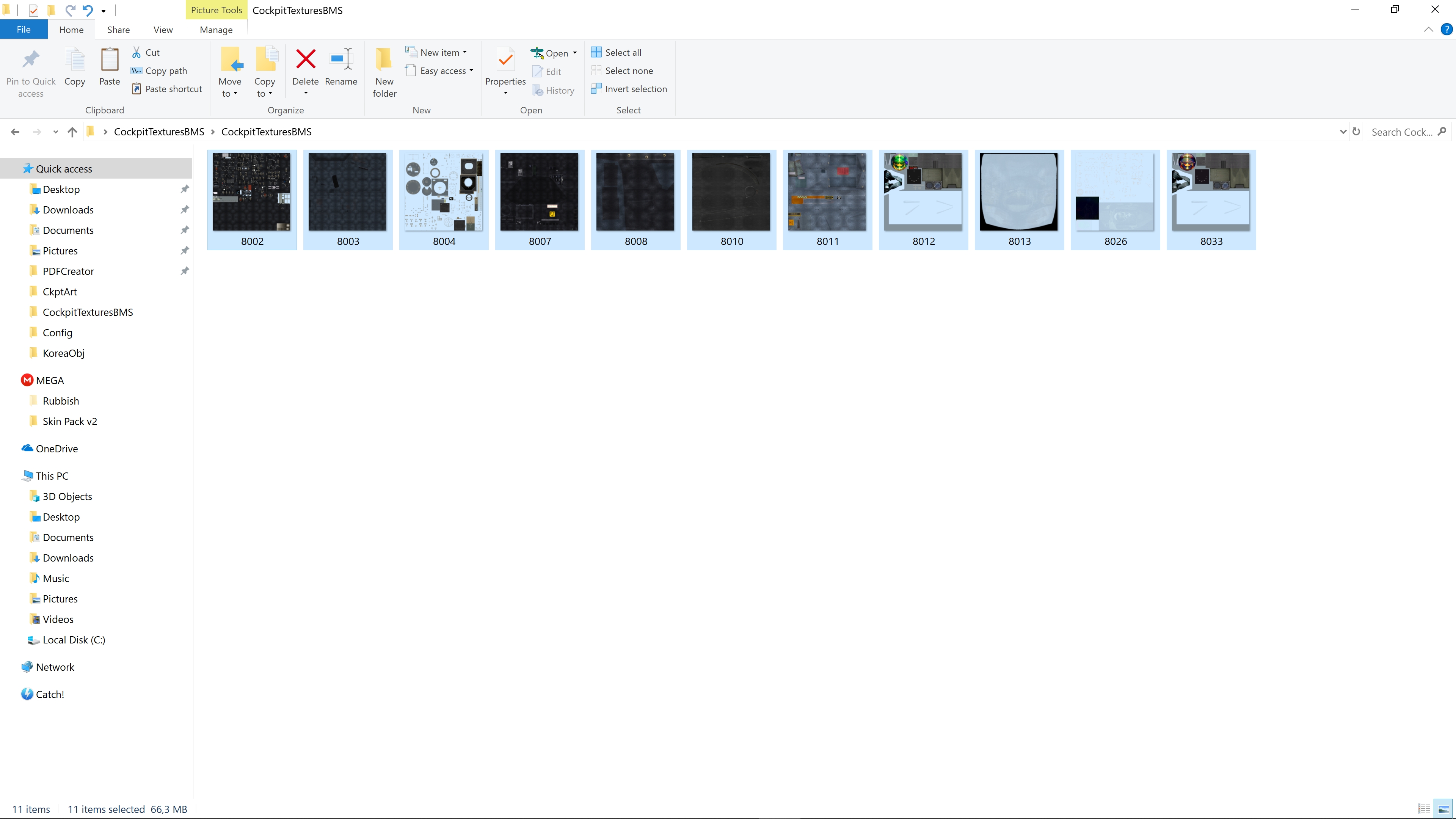Collapse the ribbon with the chevron
Viewport: 1456px width, 819px height.
1428,30
